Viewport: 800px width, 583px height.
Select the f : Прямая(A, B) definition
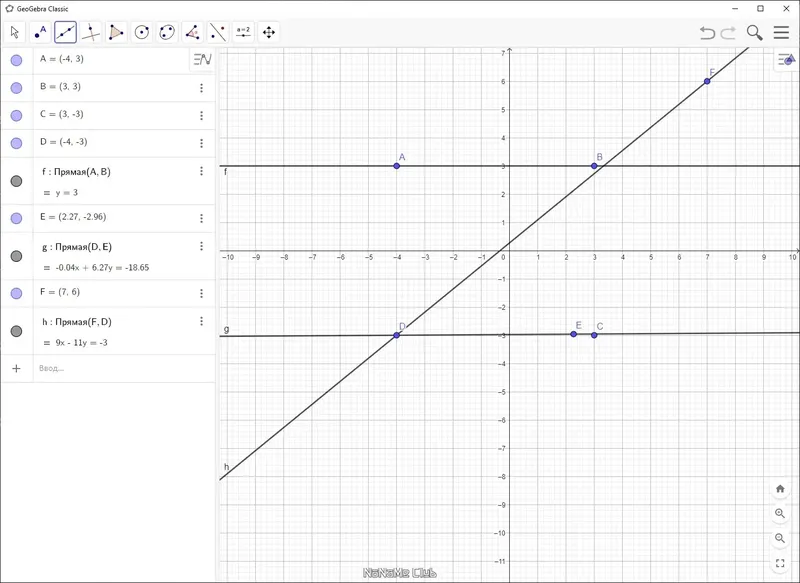[x=77, y=172]
